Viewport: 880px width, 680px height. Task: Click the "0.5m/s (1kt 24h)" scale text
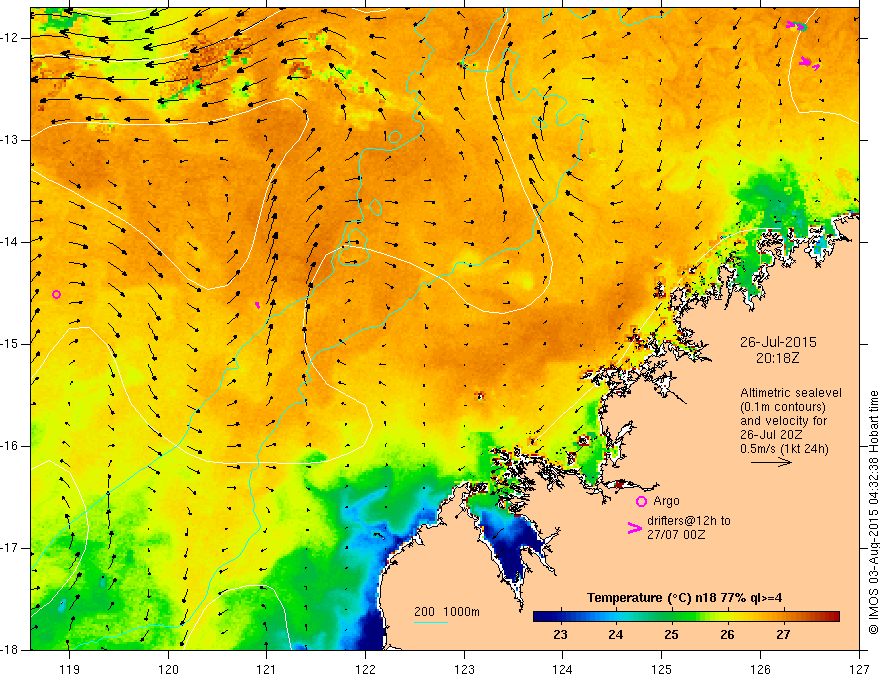[784, 449]
